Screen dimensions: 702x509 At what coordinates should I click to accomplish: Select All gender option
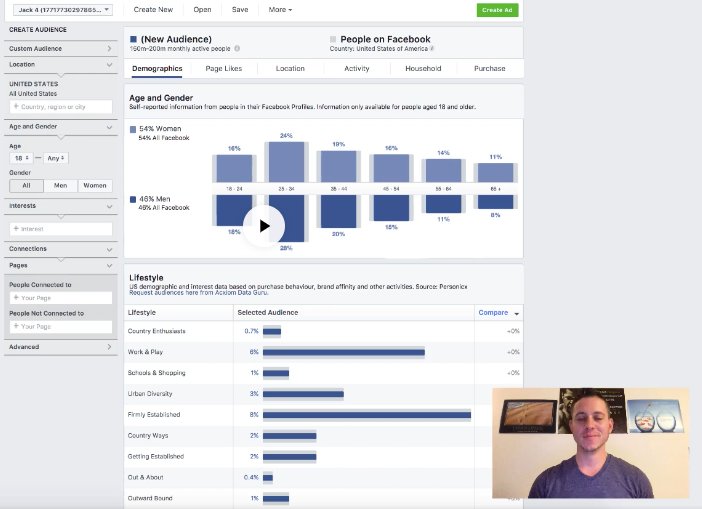point(26,185)
